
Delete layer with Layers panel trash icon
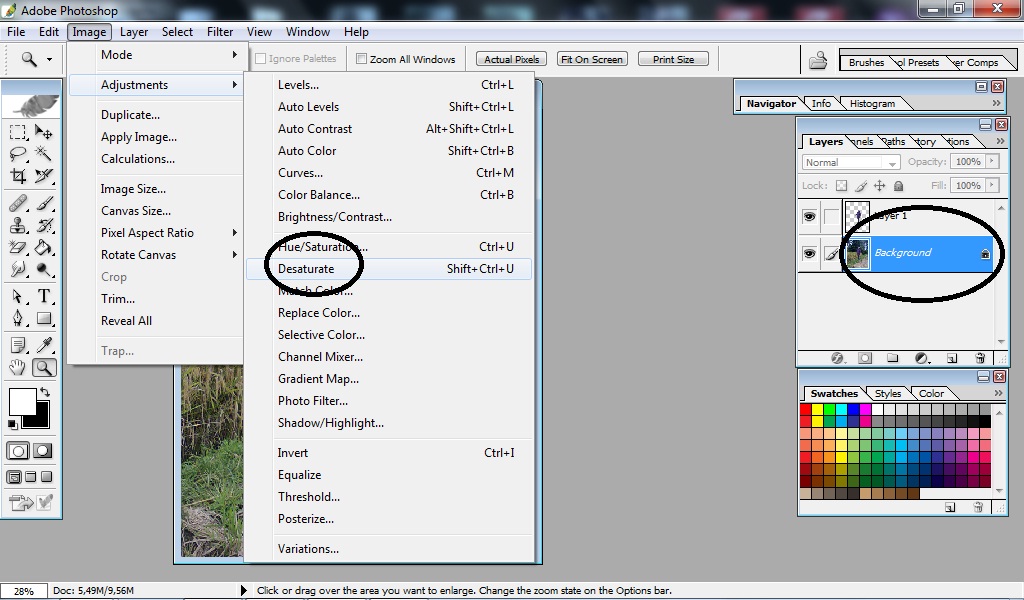coord(980,358)
